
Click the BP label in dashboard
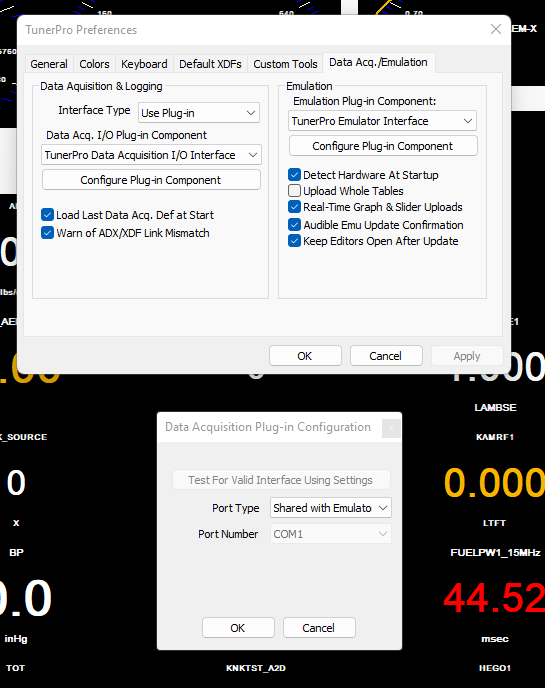coord(16,552)
